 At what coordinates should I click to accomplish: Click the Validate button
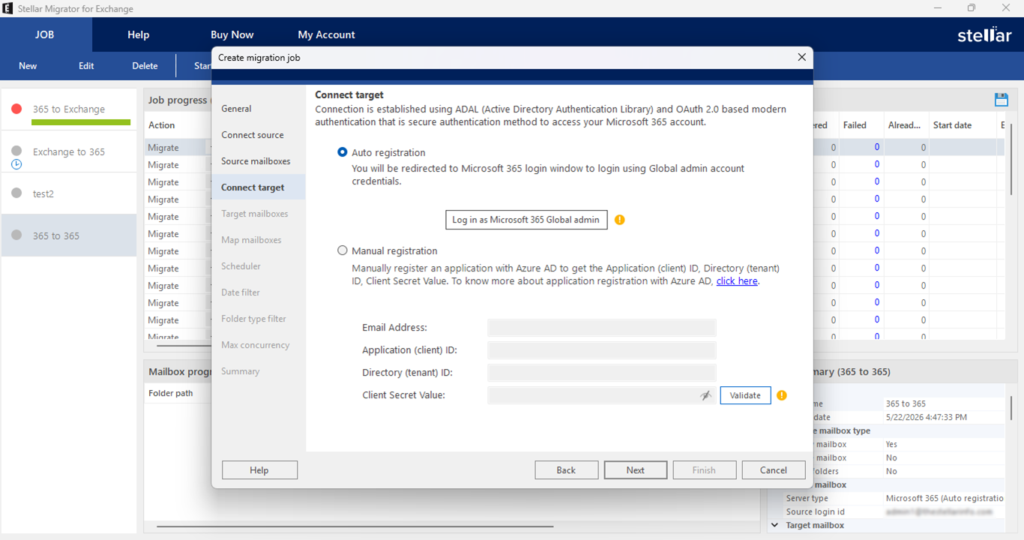tap(745, 395)
